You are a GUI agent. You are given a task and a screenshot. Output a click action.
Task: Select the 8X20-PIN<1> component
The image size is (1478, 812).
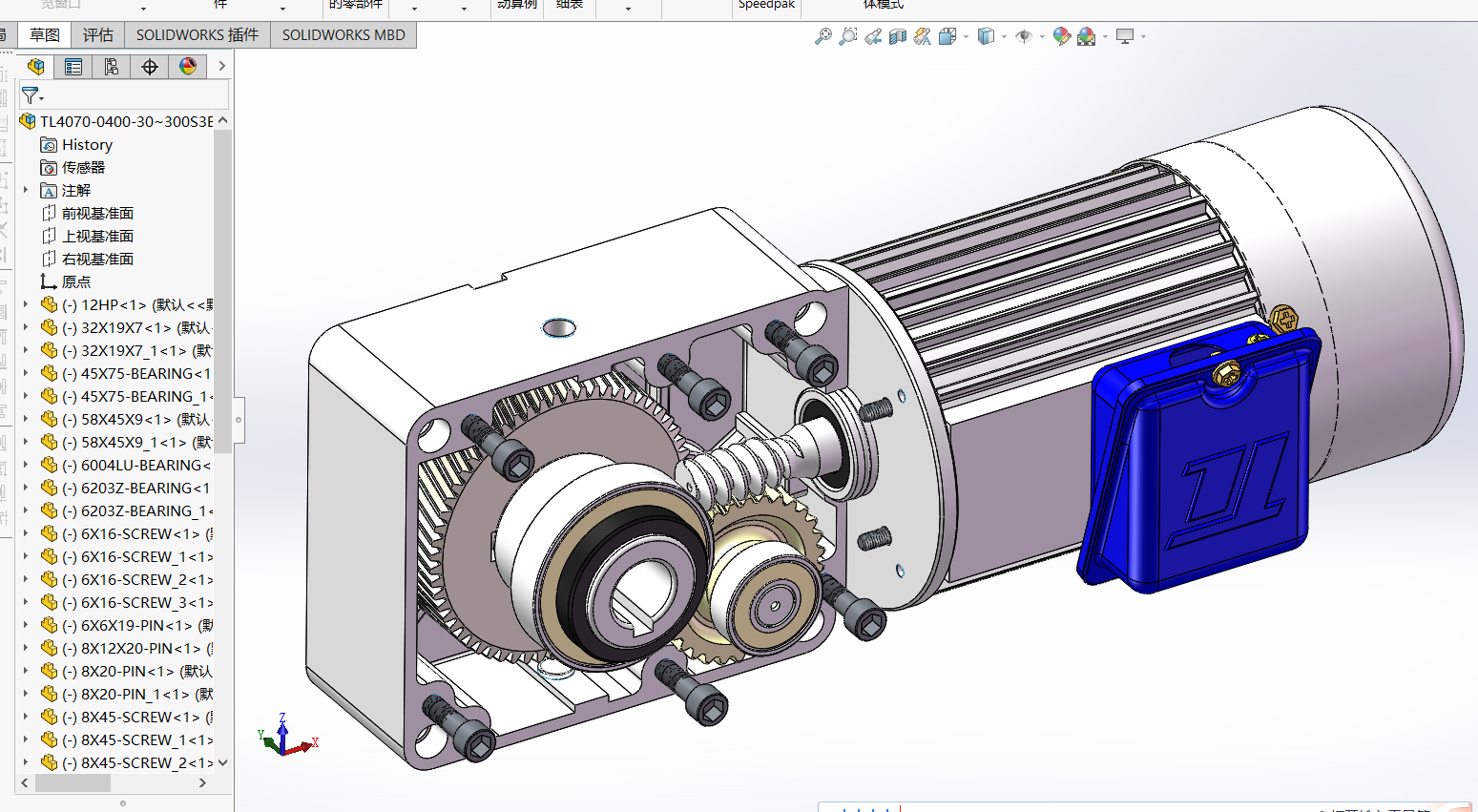click(127, 671)
